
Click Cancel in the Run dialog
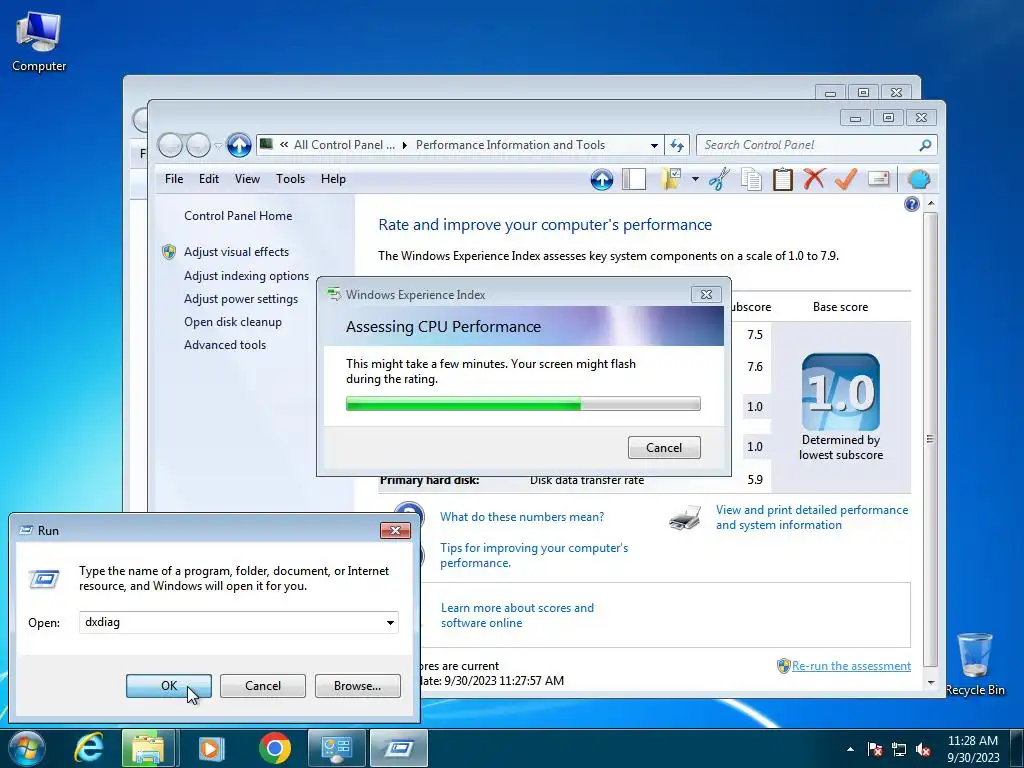263,686
